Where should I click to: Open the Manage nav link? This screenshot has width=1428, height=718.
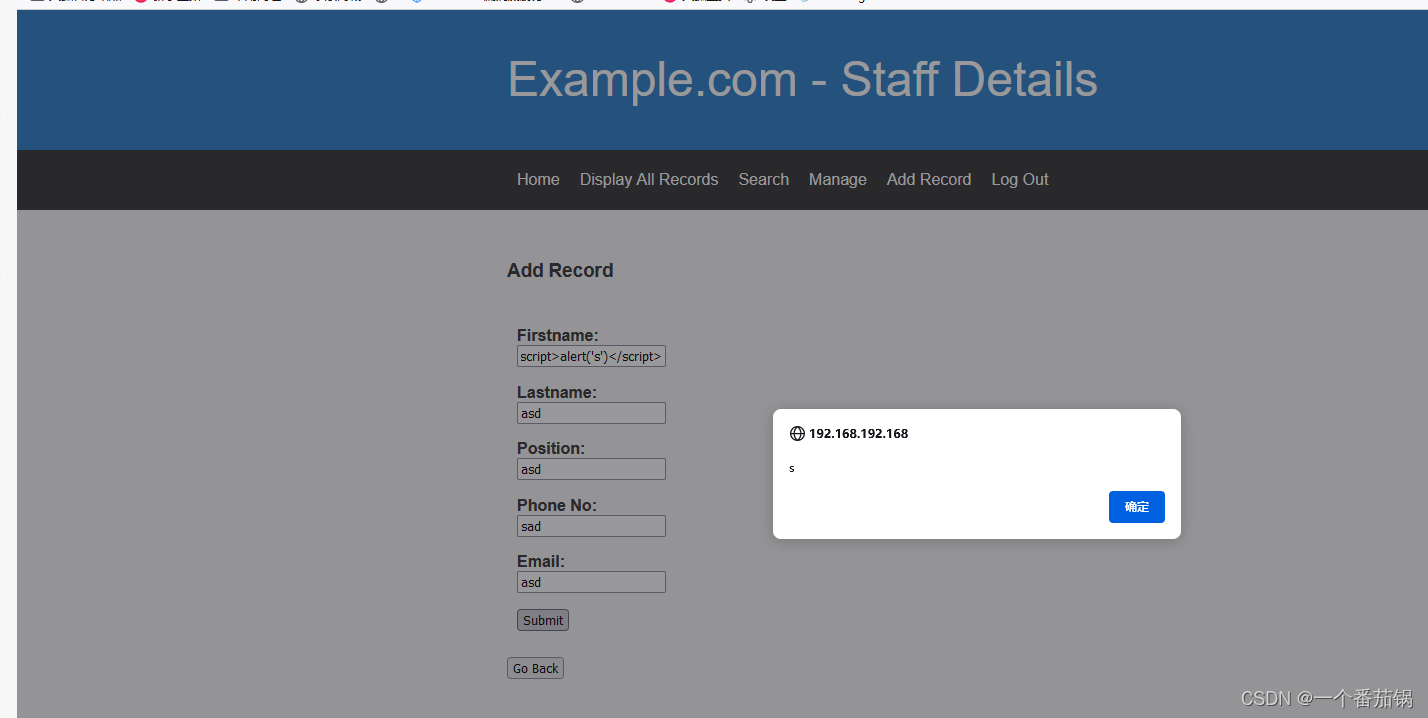(838, 180)
